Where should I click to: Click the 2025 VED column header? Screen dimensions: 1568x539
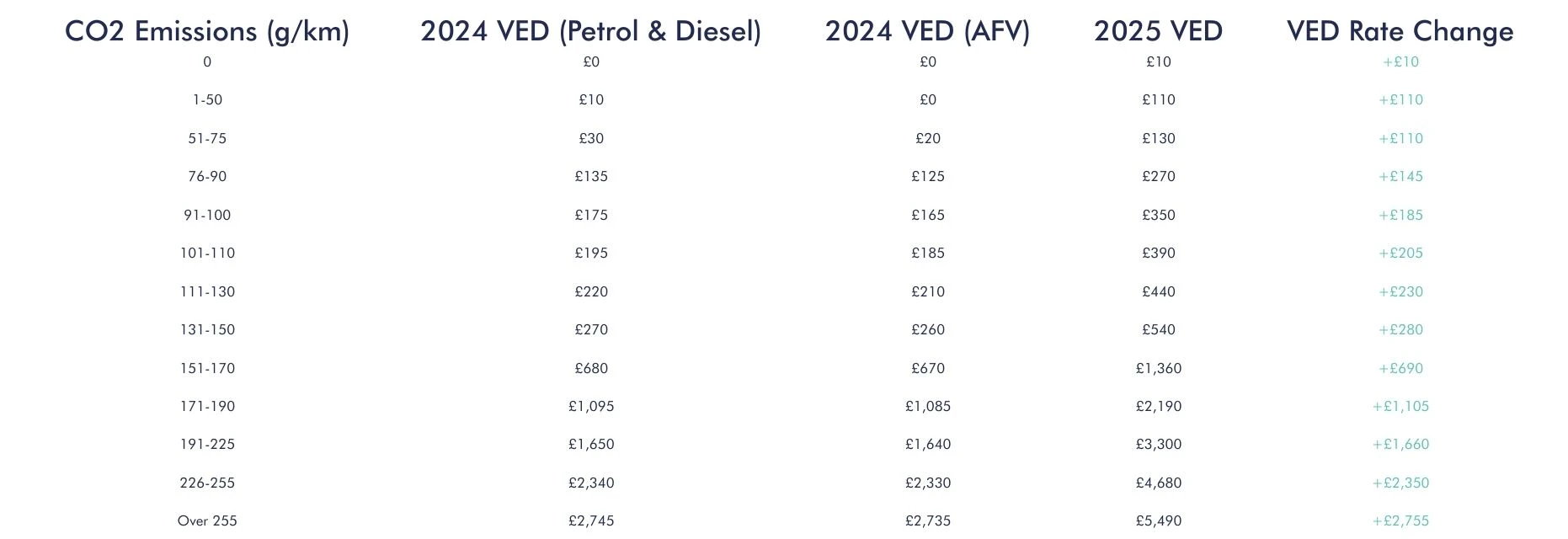coord(1158,31)
